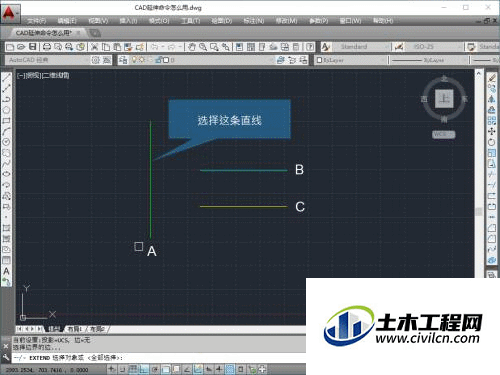Select the Line tool in Draw toolbar
The image size is (500, 375).
point(6,78)
